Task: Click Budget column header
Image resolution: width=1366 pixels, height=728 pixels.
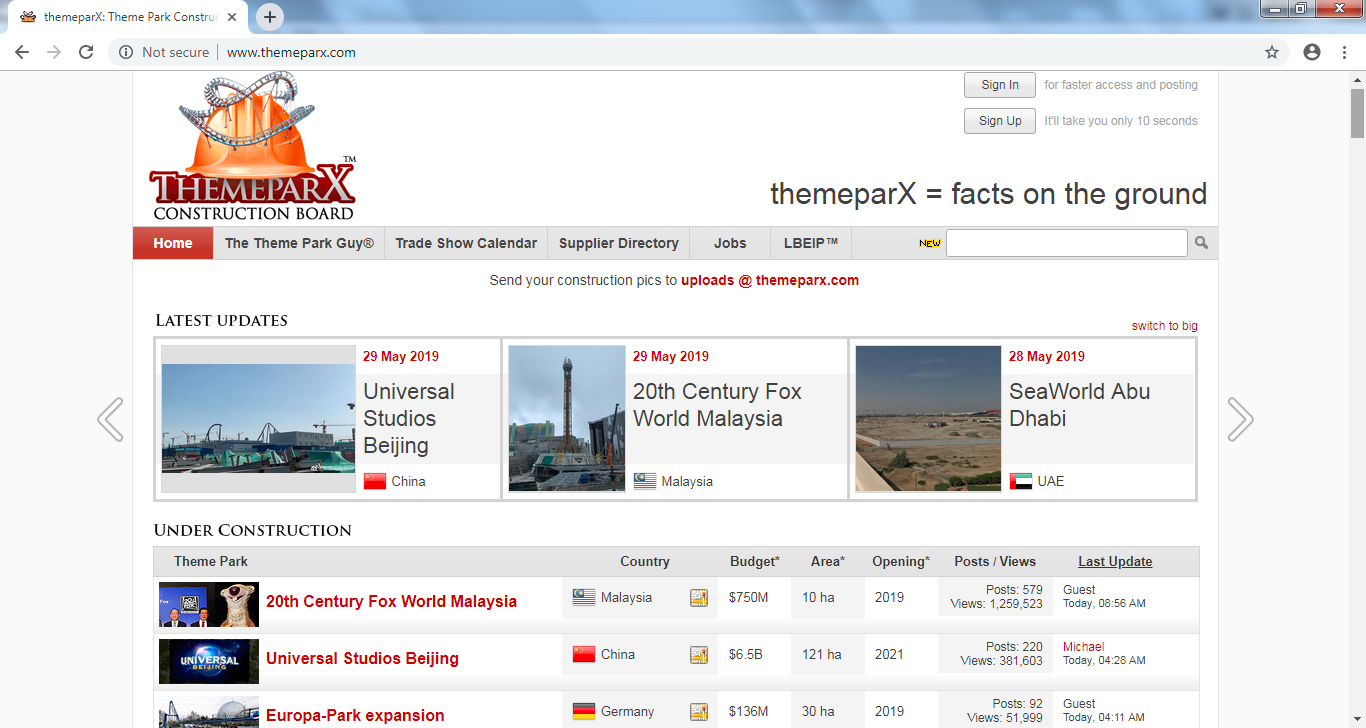Action: click(x=755, y=561)
